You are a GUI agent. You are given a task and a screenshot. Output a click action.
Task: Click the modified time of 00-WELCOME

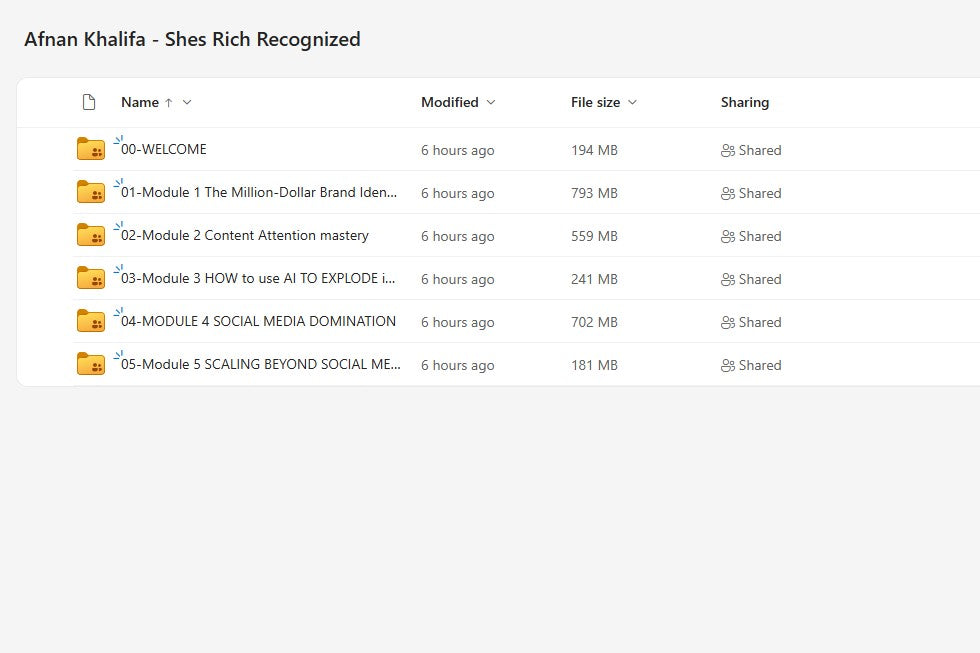tap(458, 151)
